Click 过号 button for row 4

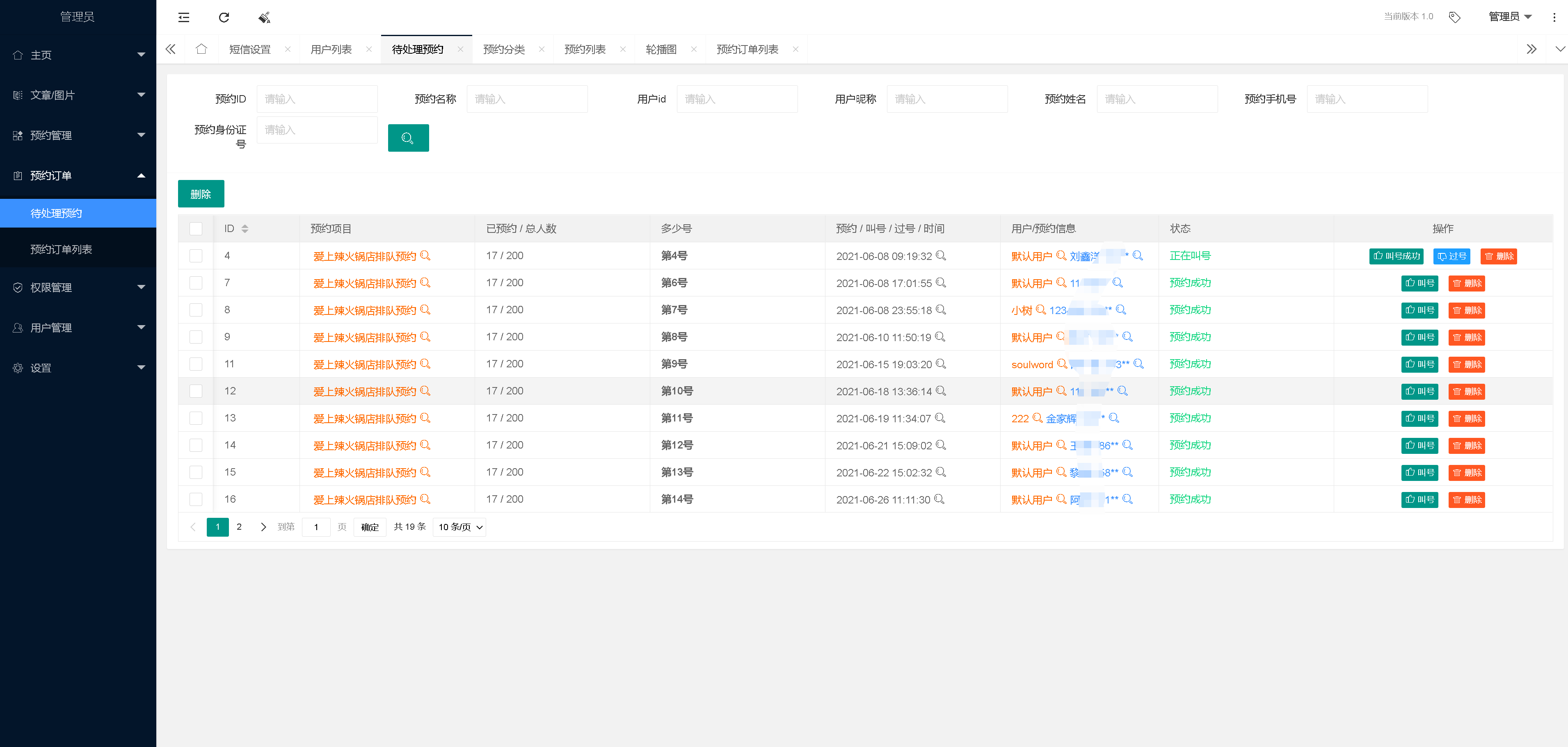(1451, 256)
